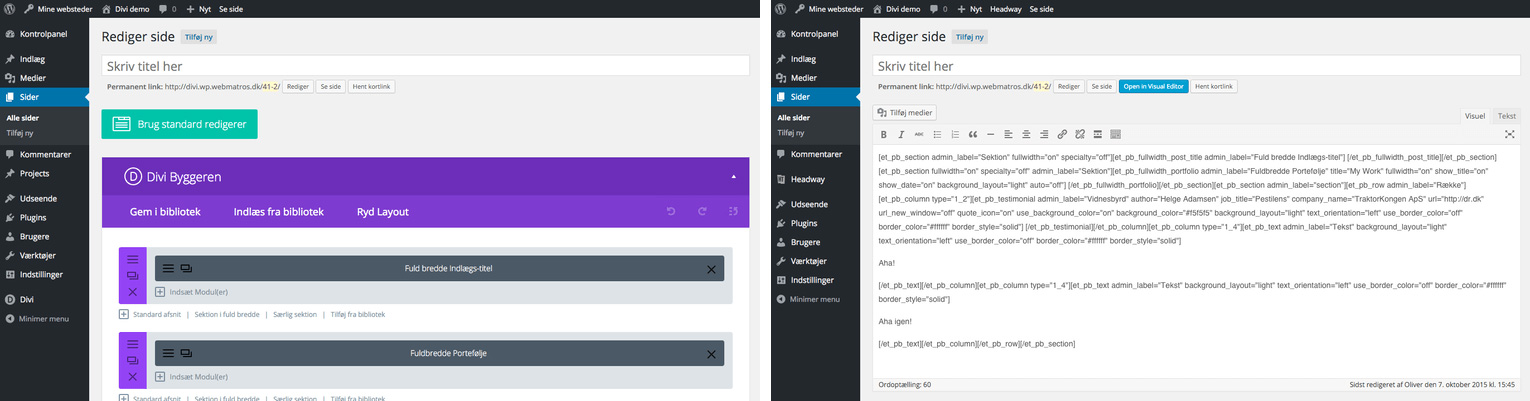
Task: Insert bulleted list in right editor
Action: 937,134
